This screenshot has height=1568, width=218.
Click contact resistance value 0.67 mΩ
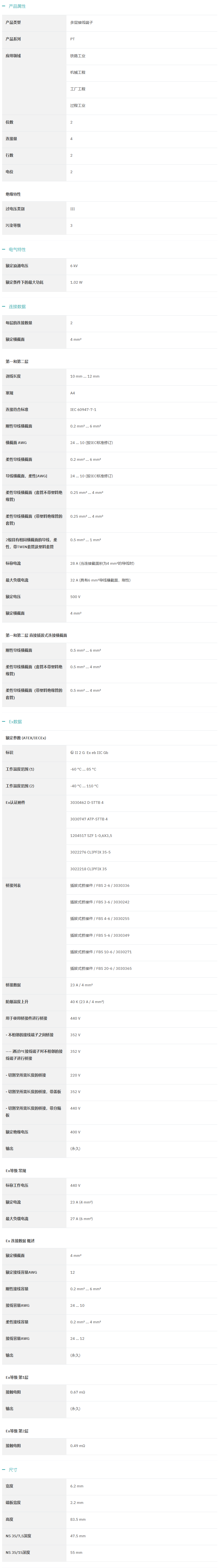(x=77, y=1392)
